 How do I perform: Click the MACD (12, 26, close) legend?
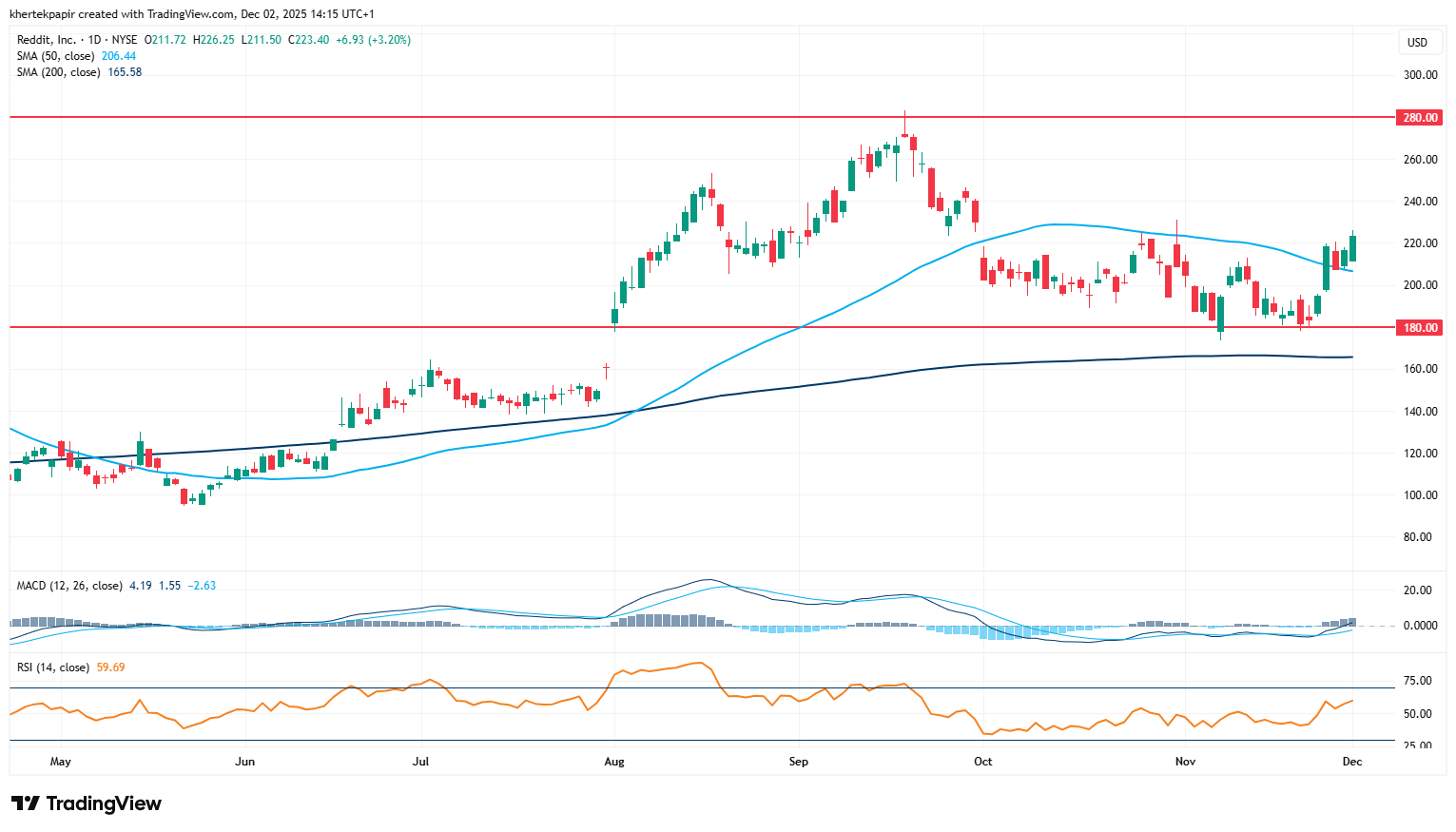(69, 586)
